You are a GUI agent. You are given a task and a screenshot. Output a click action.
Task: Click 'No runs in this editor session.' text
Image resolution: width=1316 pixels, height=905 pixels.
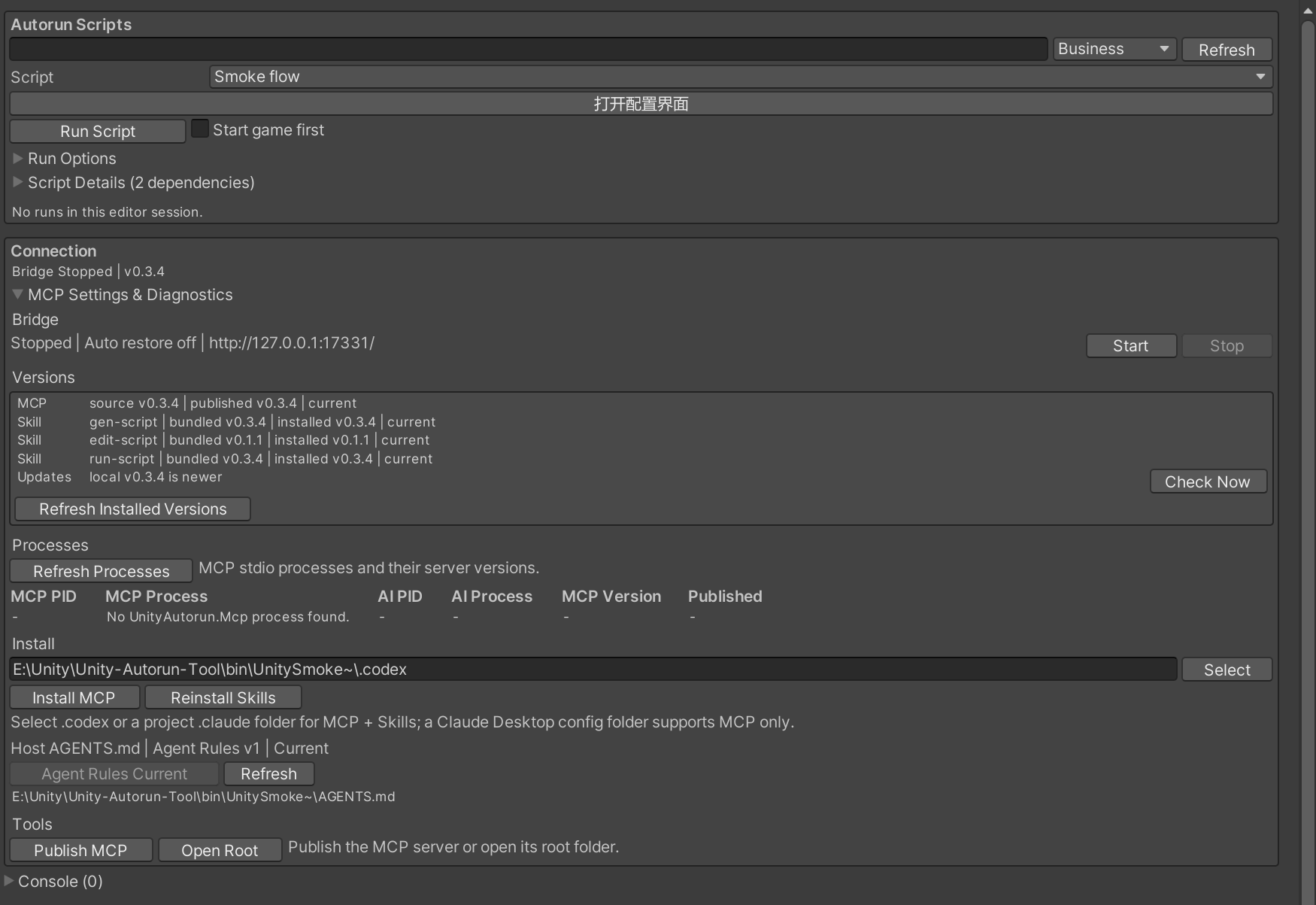pos(108,212)
